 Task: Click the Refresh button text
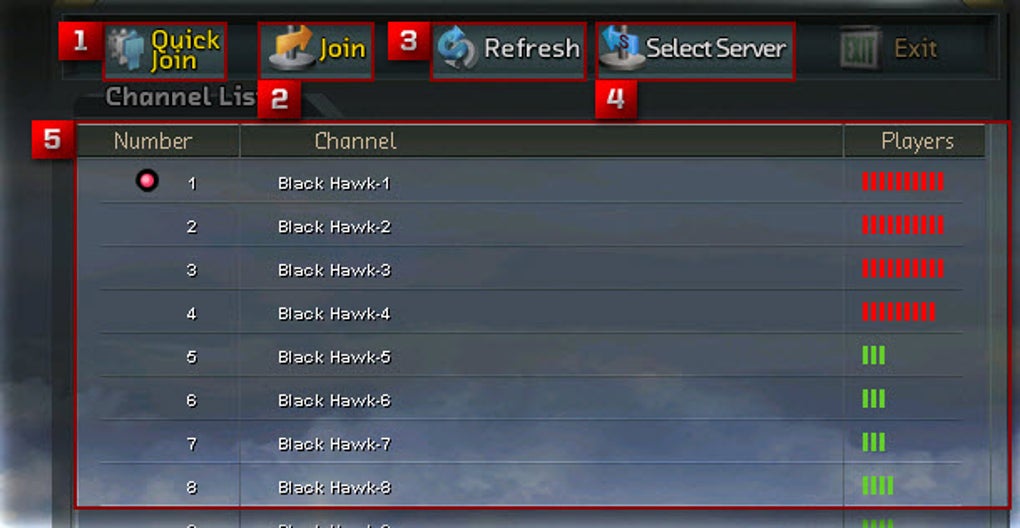[532, 49]
